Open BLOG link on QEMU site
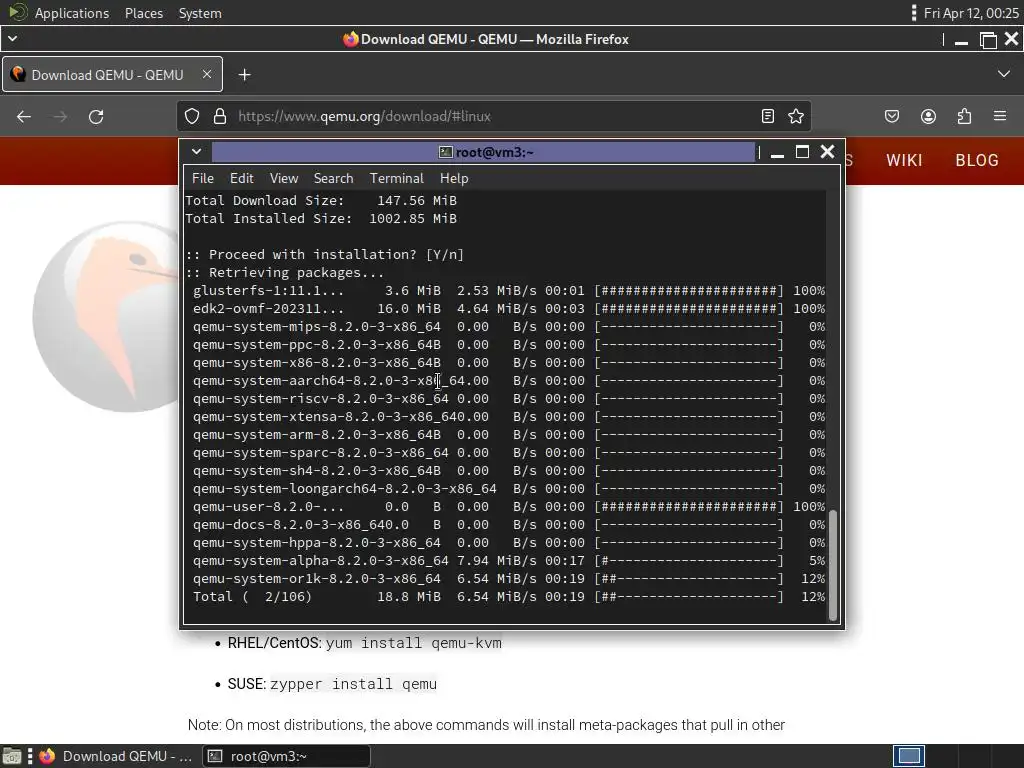1024x768 pixels. pyautogui.click(x=977, y=161)
